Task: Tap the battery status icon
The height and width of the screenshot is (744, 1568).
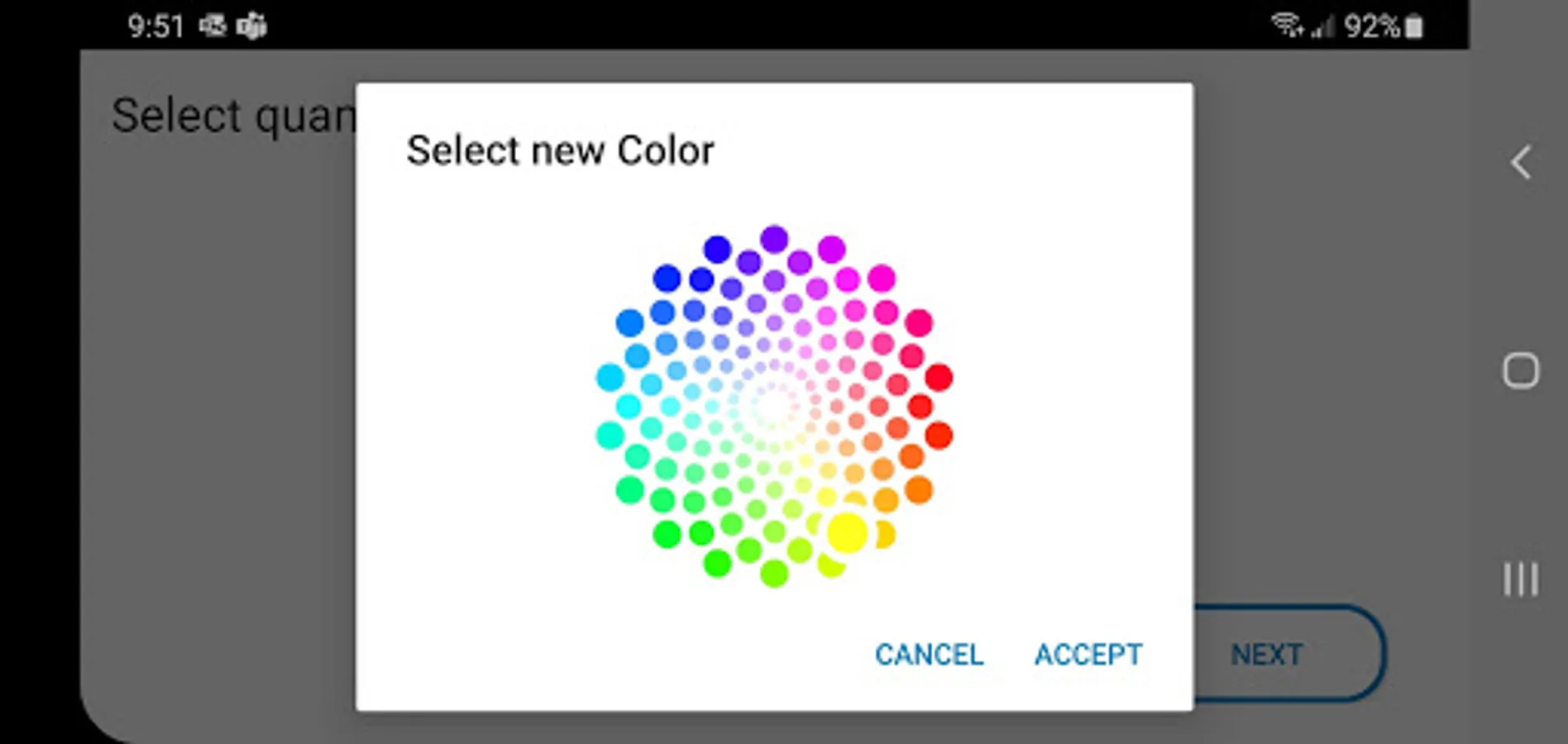Action: (x=1414, y=26)
